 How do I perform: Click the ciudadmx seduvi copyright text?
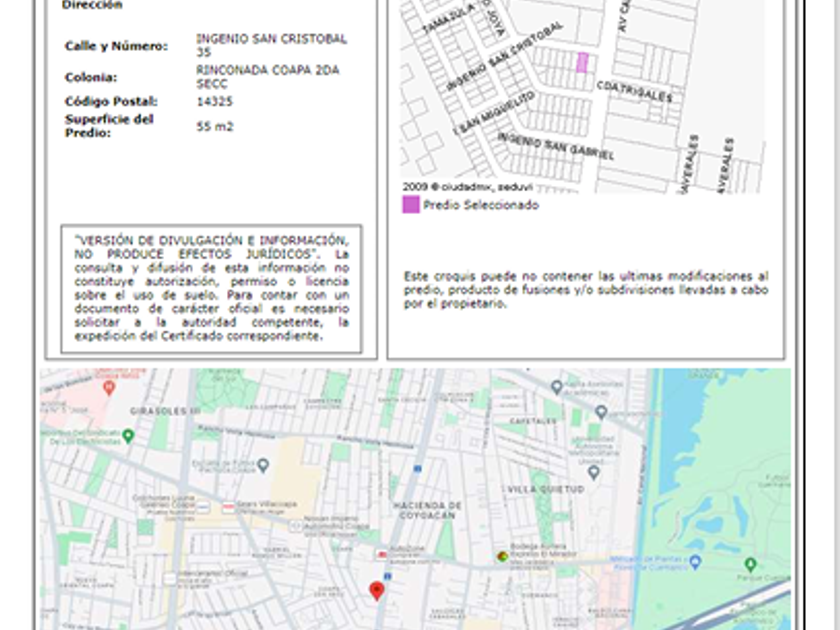467,186
